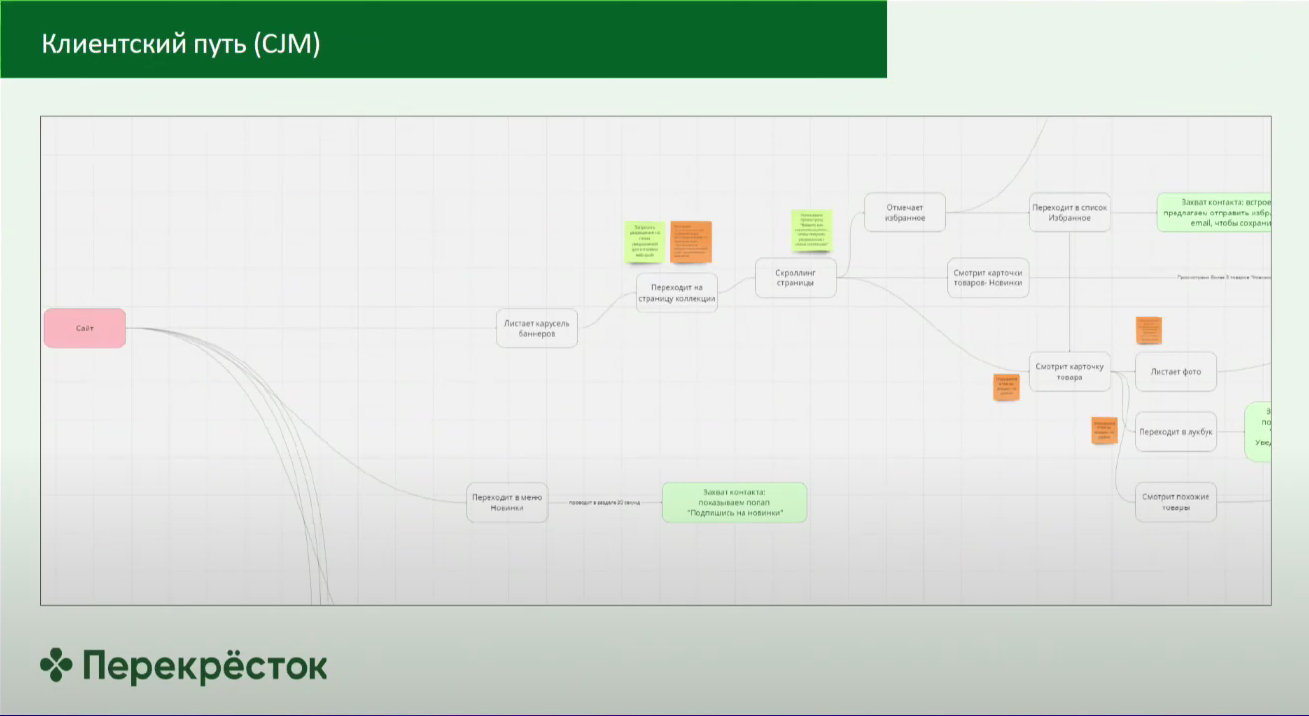The image size is (1309, 716).
Task: Select the "Переходит на страницу коллекции" node
Action: pos(677,293)
